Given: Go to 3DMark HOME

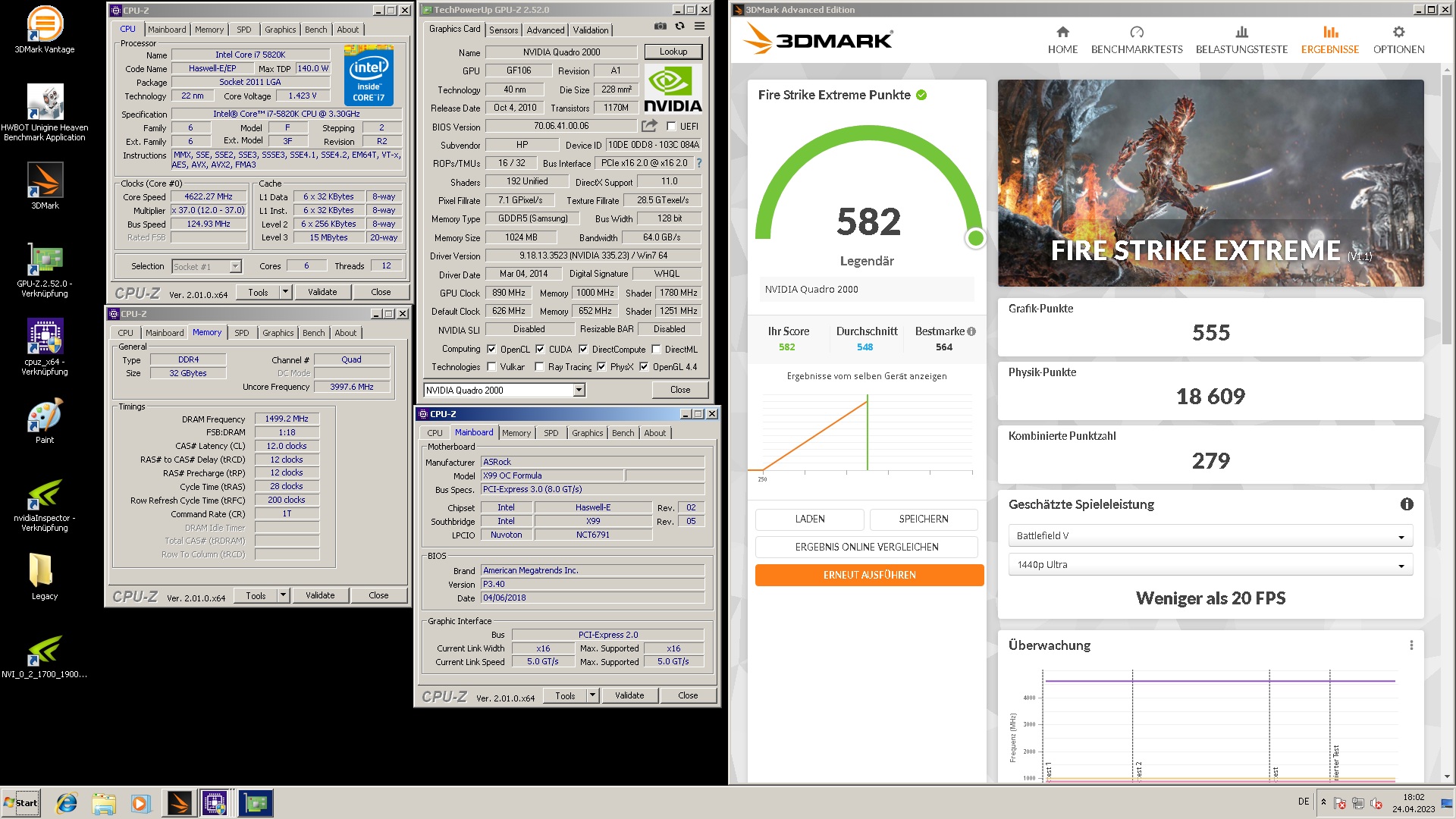Looking at the screenshot, I should click(1062, 40).
